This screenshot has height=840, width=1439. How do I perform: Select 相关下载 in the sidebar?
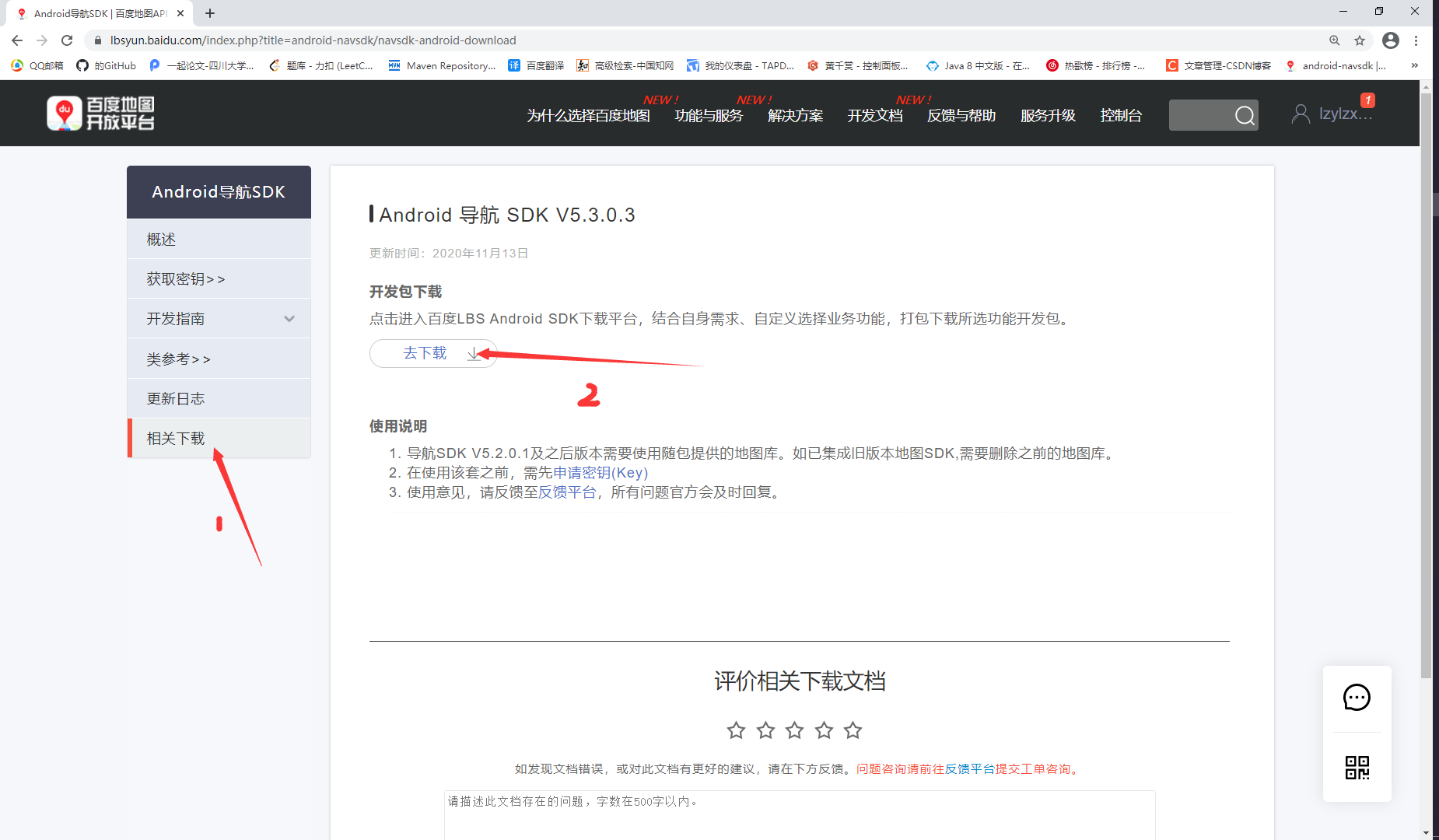(219, 438)
